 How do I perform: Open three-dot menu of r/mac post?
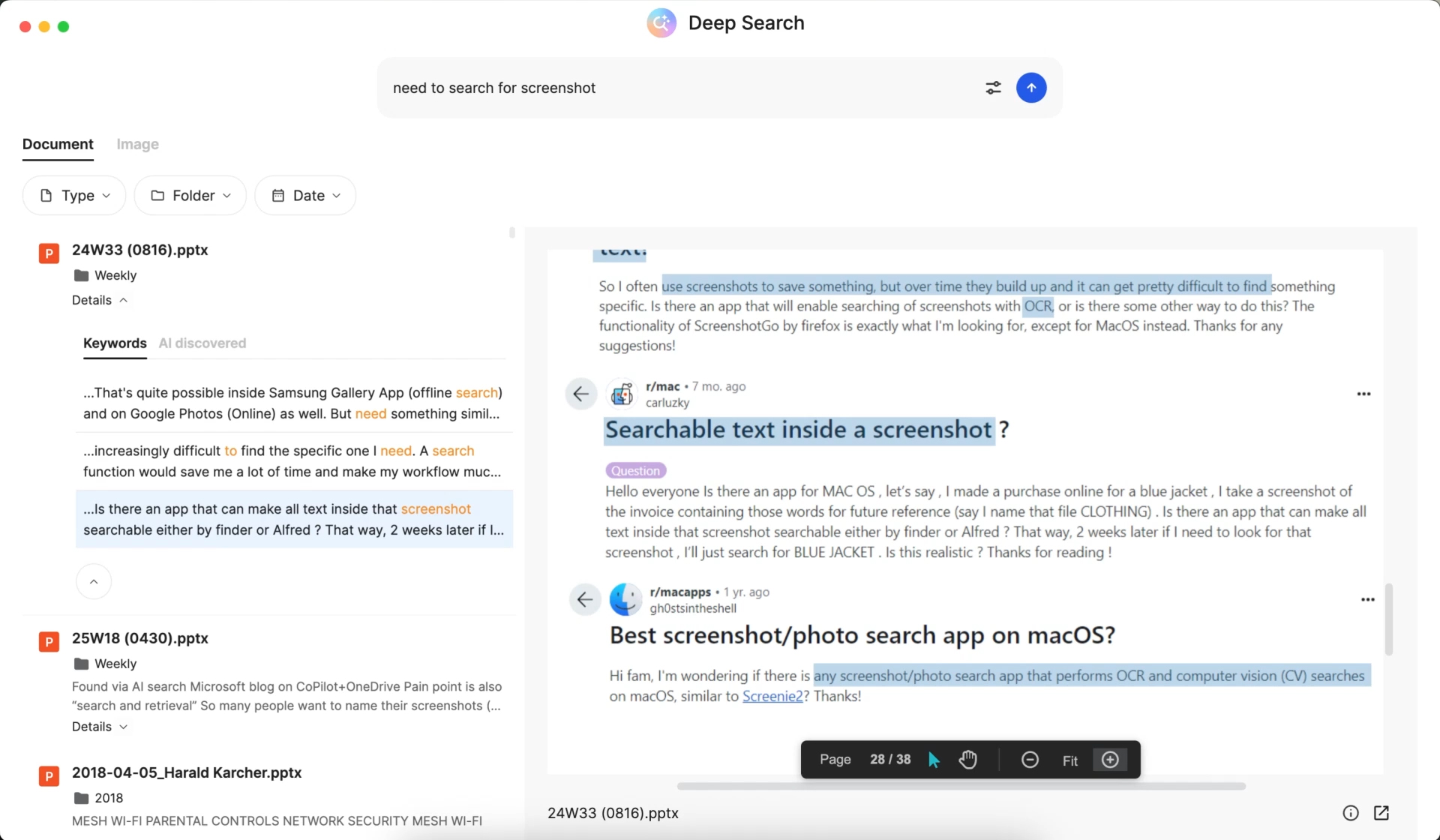point(1363,394)
